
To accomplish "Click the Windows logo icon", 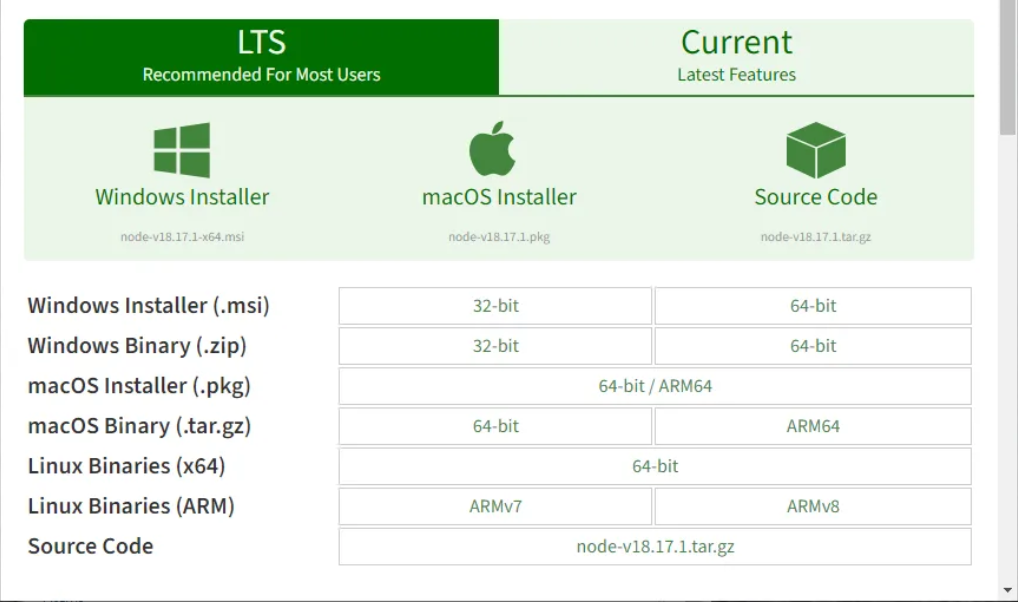I will (182, 150).
